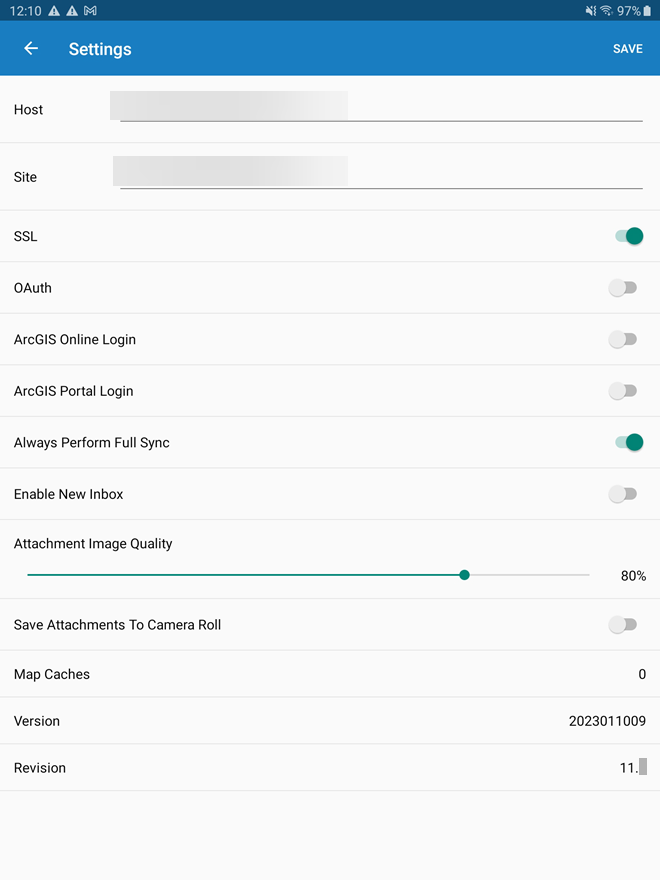660x880 pixels.
Task: Tap the clock in the status bar
Action: (25, 11)
